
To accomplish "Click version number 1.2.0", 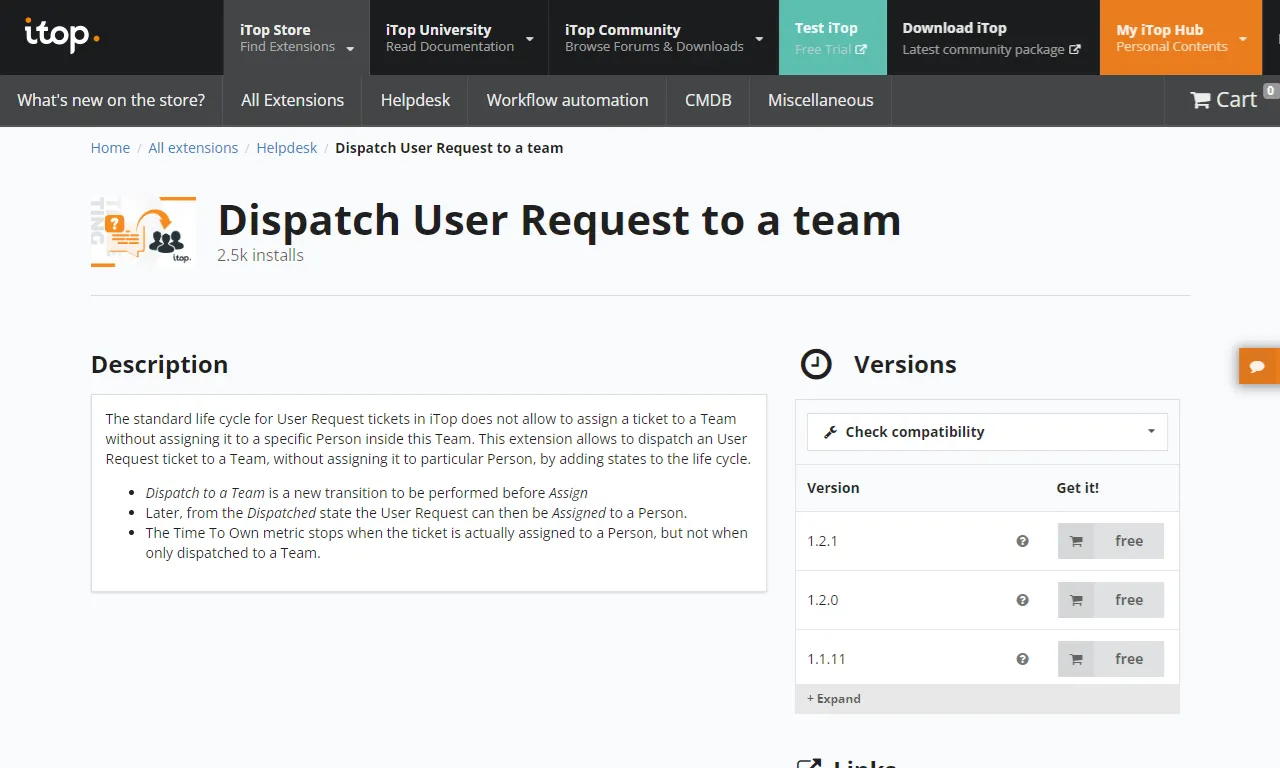I will pos(823,600).
